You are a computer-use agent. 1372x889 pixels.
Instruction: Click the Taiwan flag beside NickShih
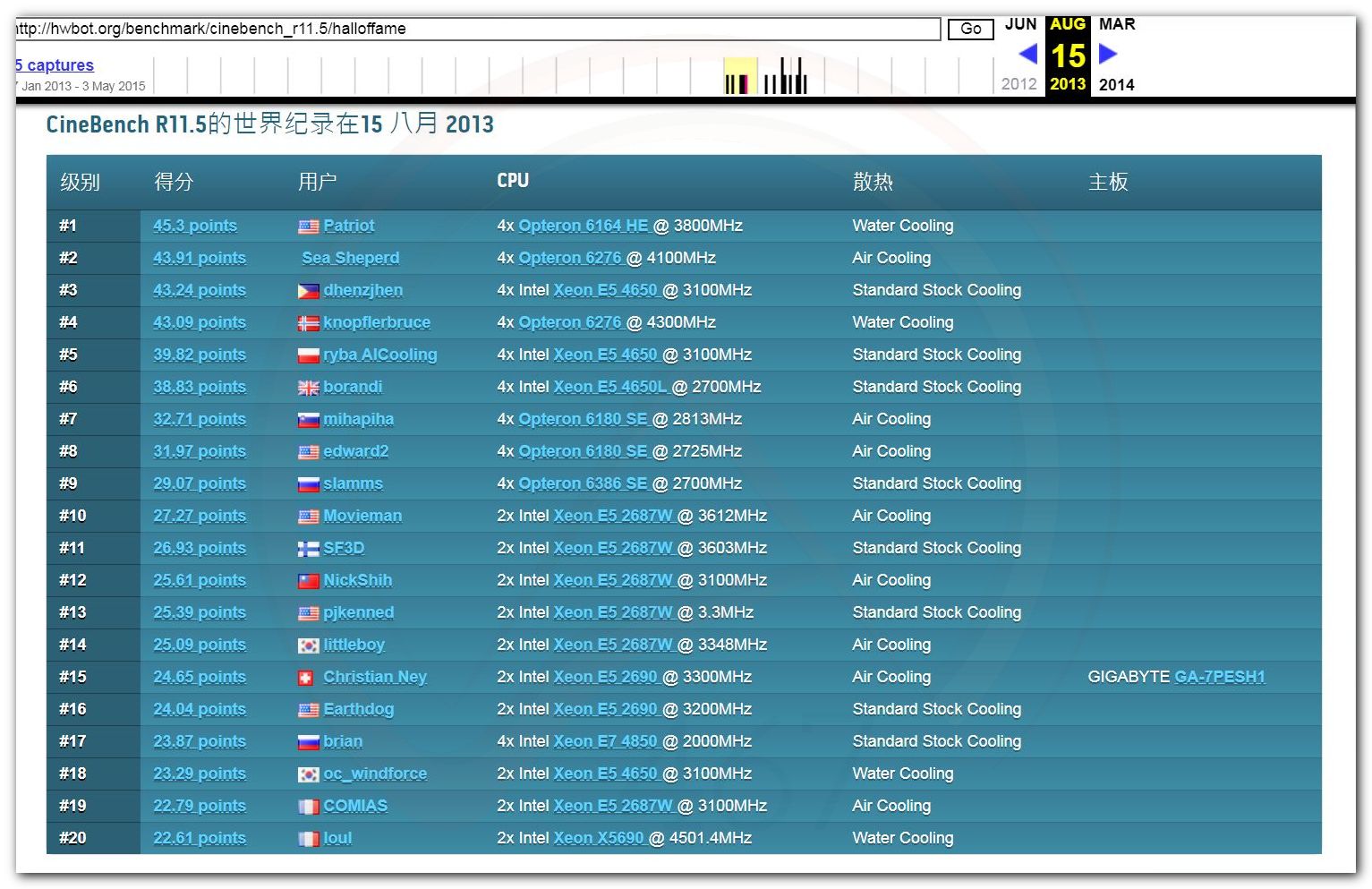tap(308, 581)
